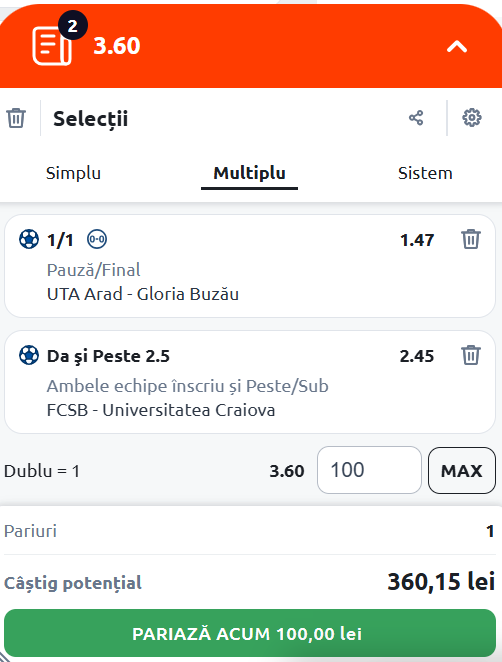Screen dimensions: 502x662
Task: Switch to the Simplu tab
Action: point(73,173)
